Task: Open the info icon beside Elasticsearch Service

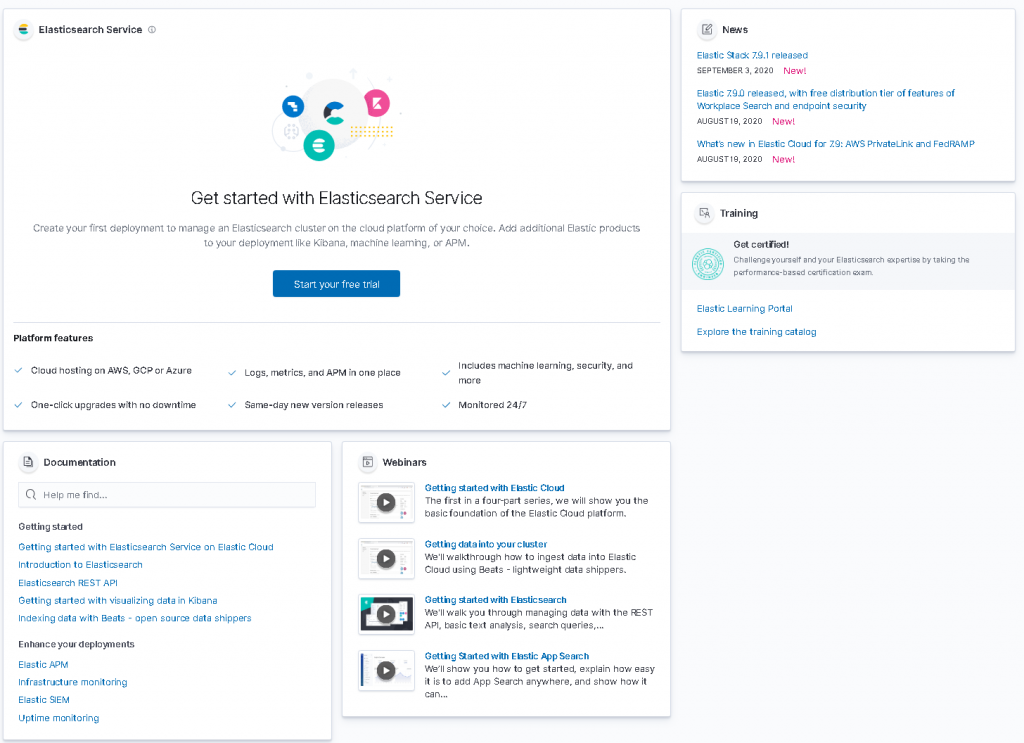Action: pos(152,29)
